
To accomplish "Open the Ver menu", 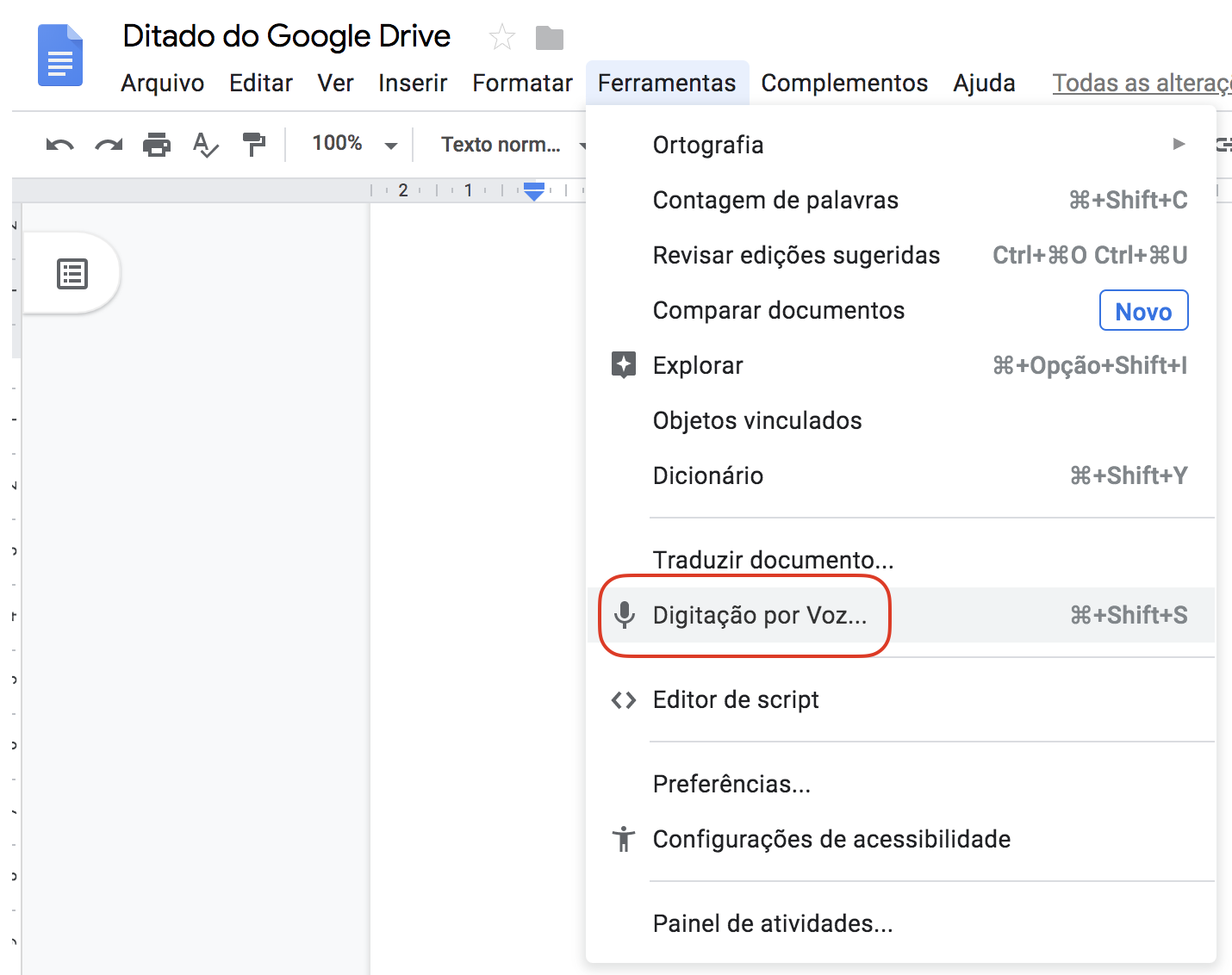I will pyautogui.click(x=336, y=84).
